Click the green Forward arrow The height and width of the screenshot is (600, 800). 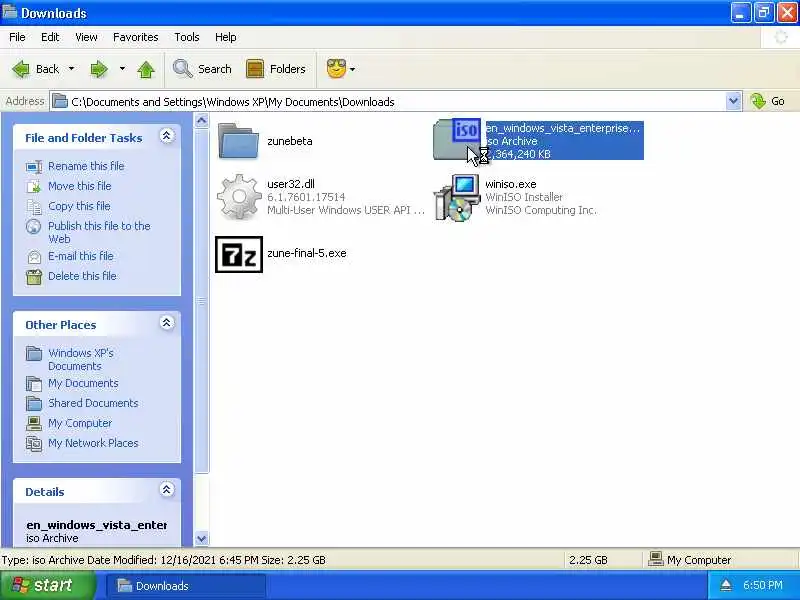99,69
